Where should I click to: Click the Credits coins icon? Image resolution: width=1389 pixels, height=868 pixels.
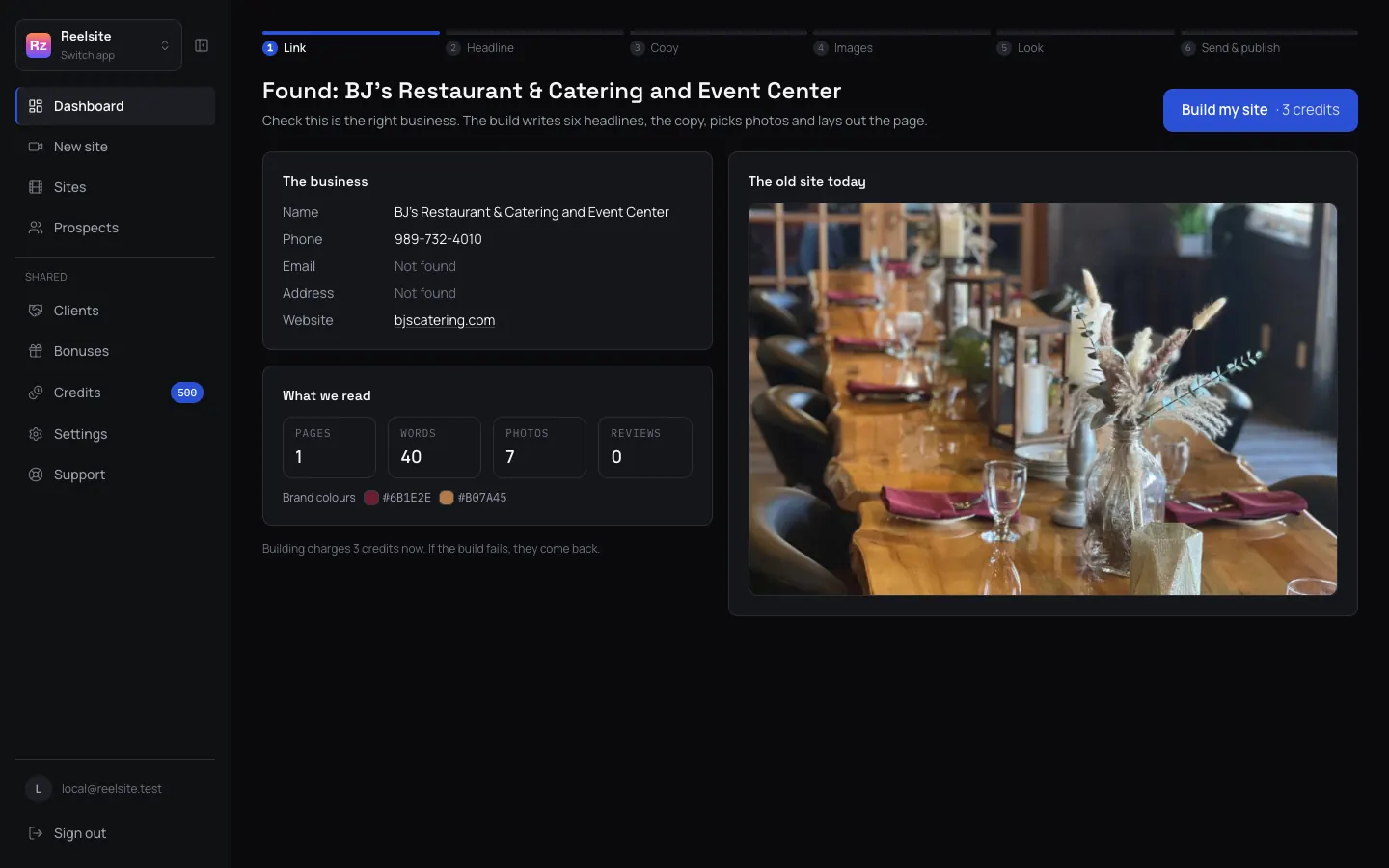pos(36,393)
